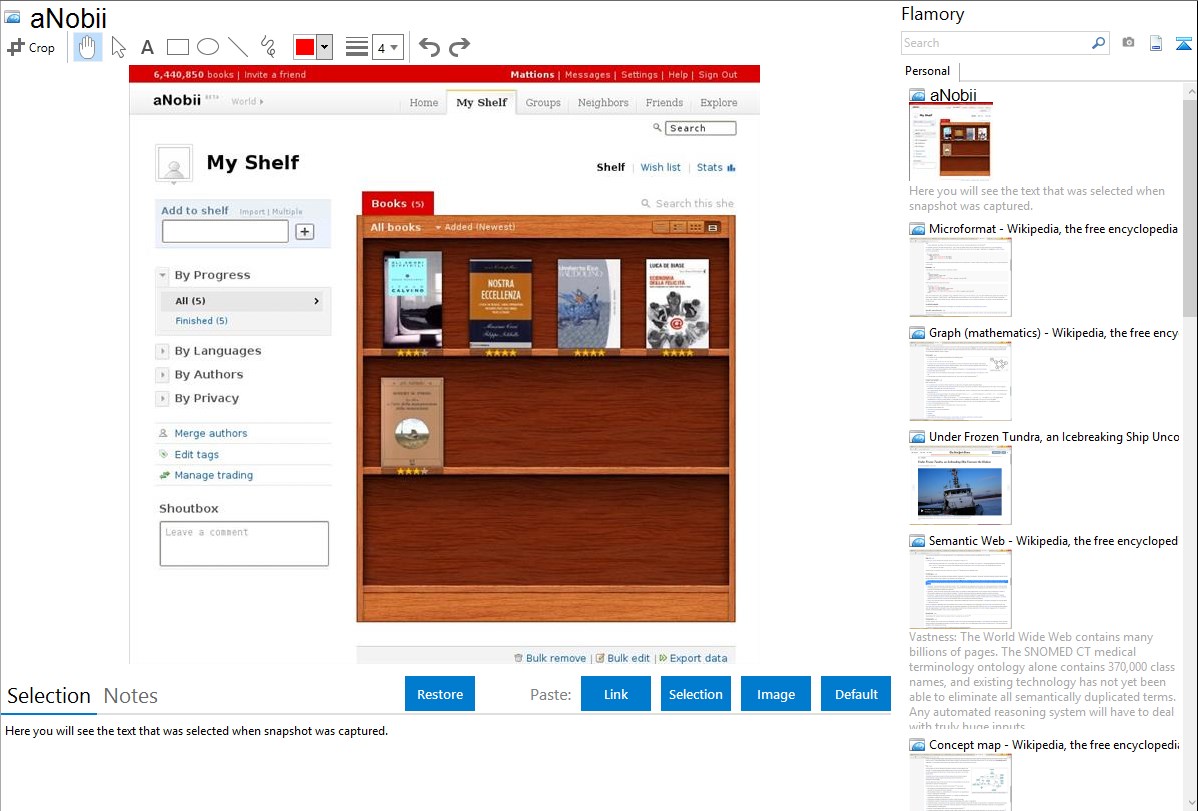Click the Paste Selection button
1198x811 pixels.
pos(695,694)
